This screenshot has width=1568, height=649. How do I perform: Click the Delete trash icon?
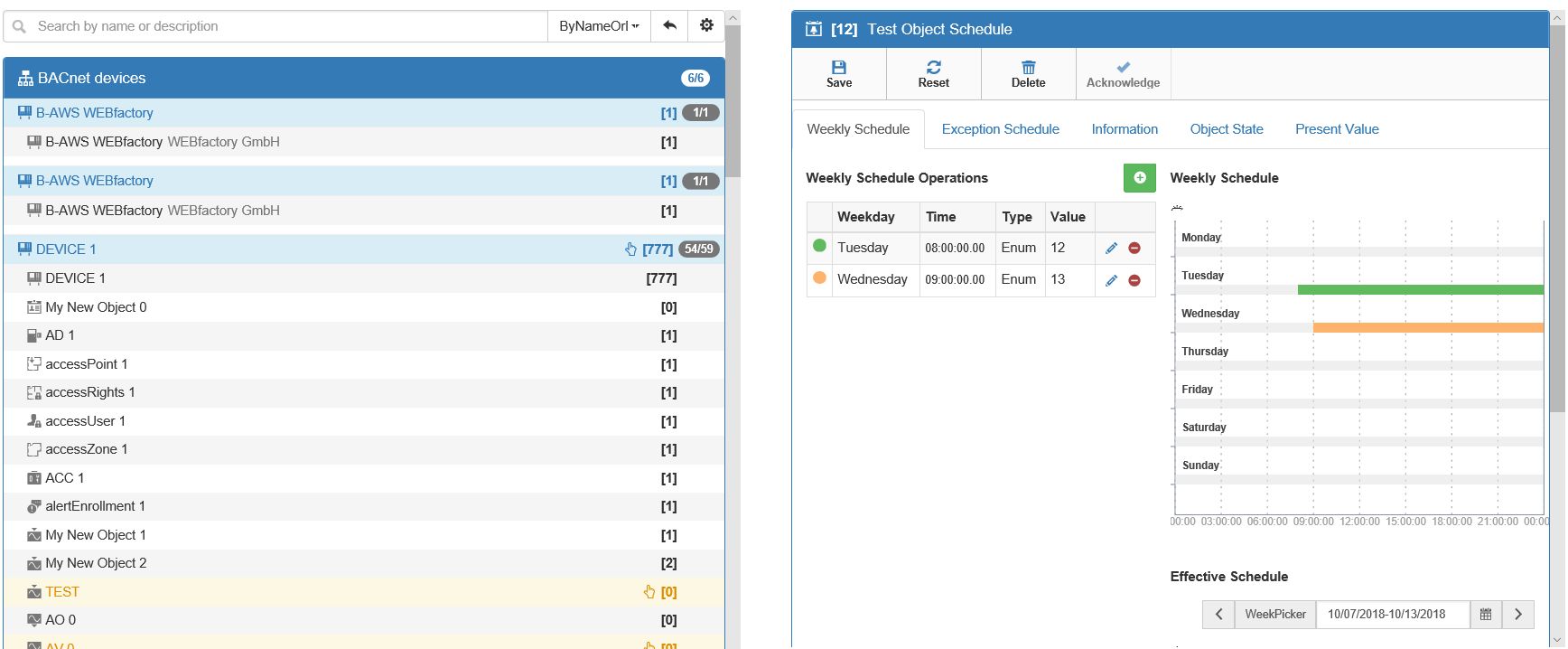pyautogui.click(x=1028, y=68)
